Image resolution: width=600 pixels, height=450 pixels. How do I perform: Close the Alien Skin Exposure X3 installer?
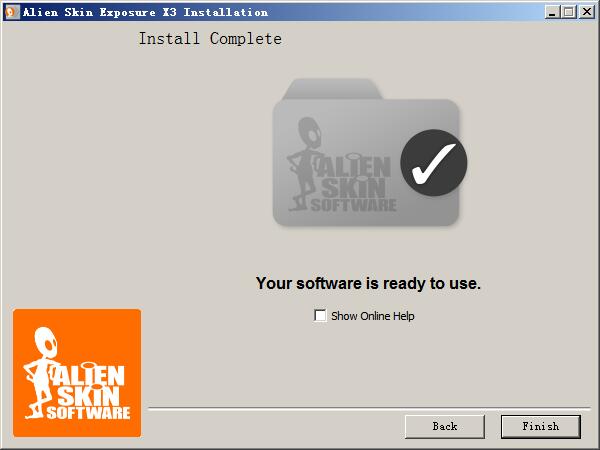click(586, 12)
